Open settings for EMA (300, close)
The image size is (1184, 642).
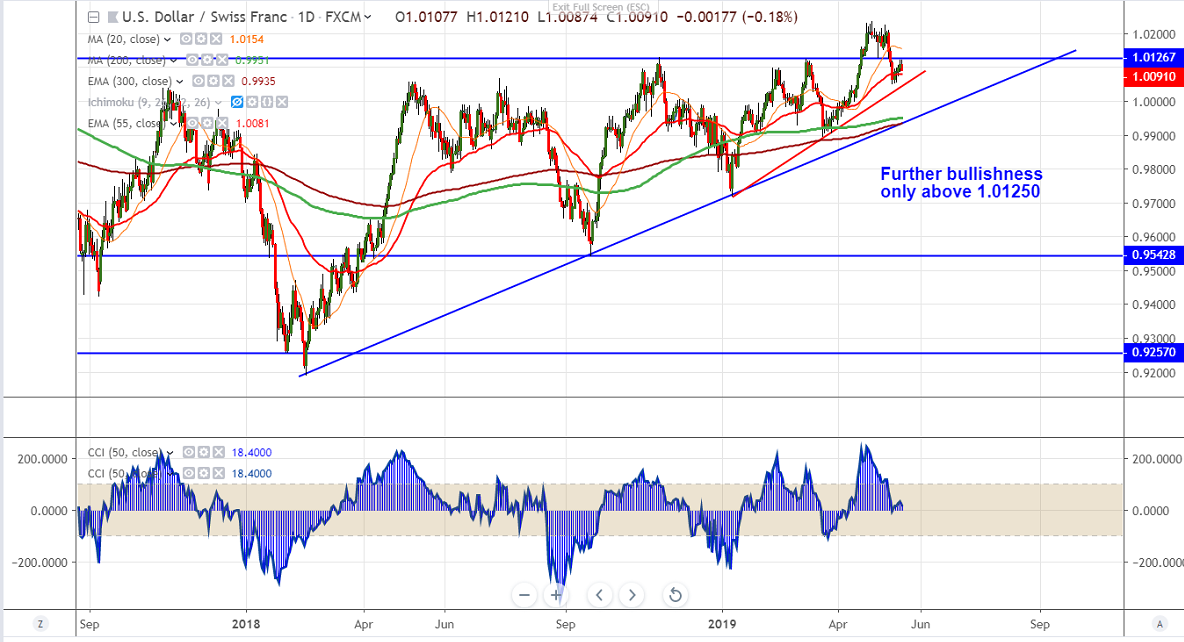[213, 81]
